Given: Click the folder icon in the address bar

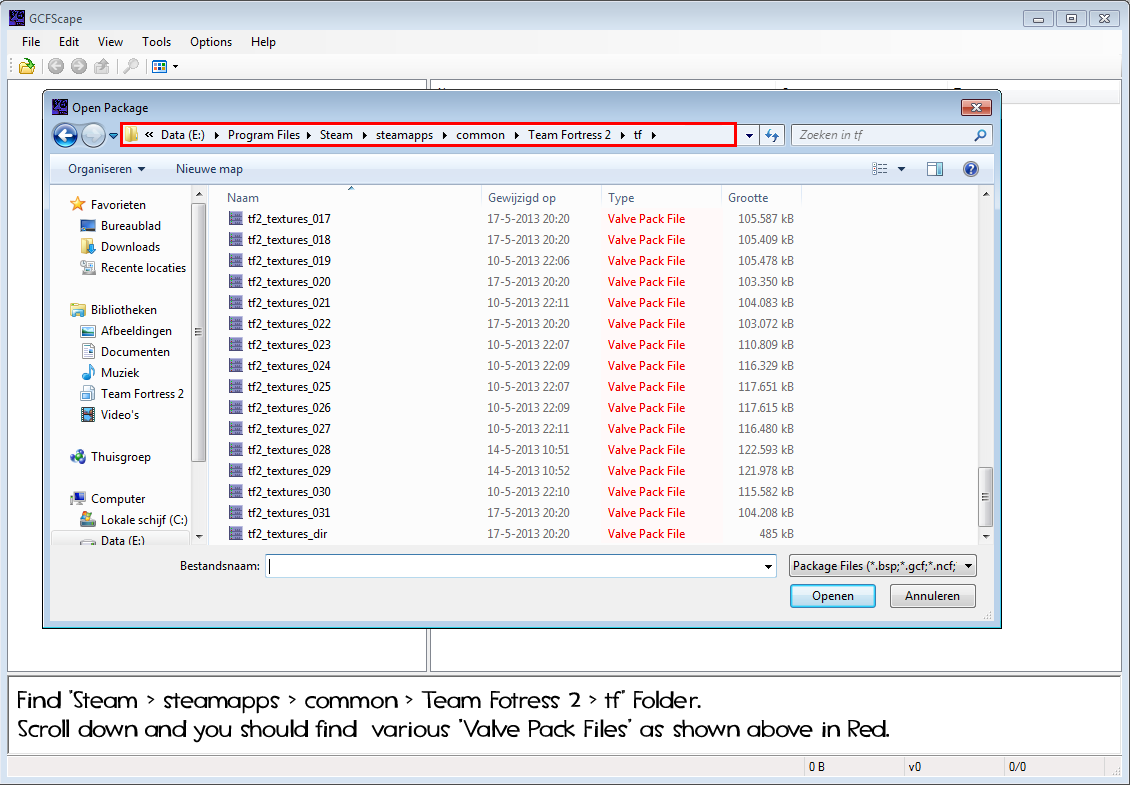Looking at the screenshot, I should tap(131, 135).
